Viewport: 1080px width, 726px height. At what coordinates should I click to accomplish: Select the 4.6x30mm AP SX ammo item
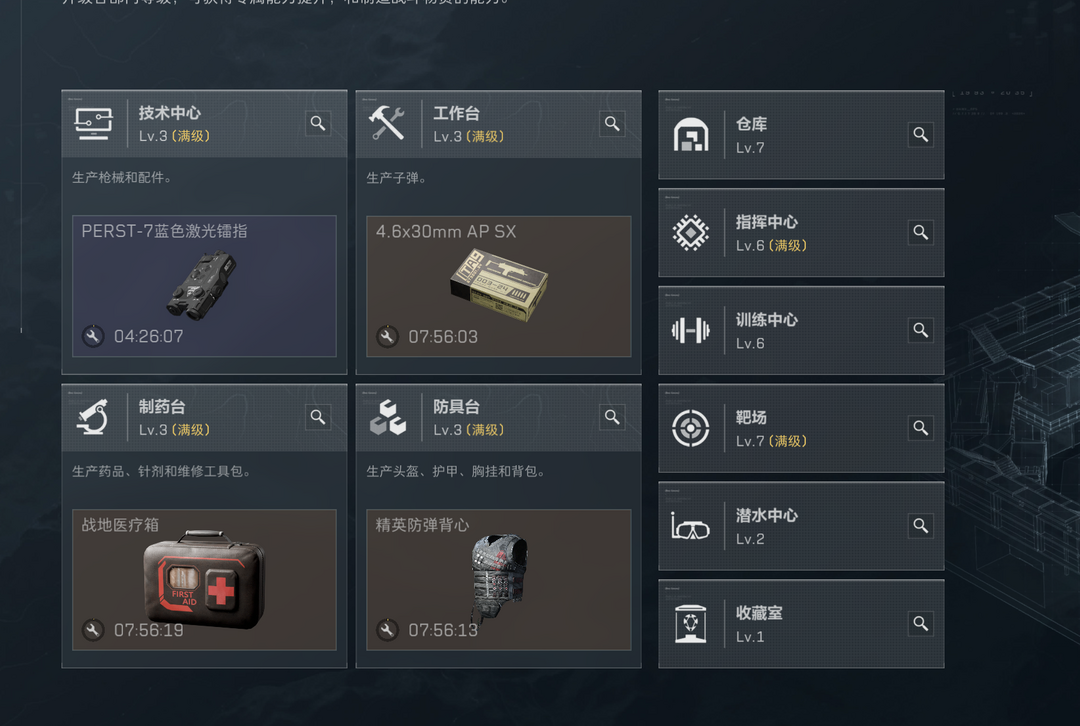[x=499, y=287]
